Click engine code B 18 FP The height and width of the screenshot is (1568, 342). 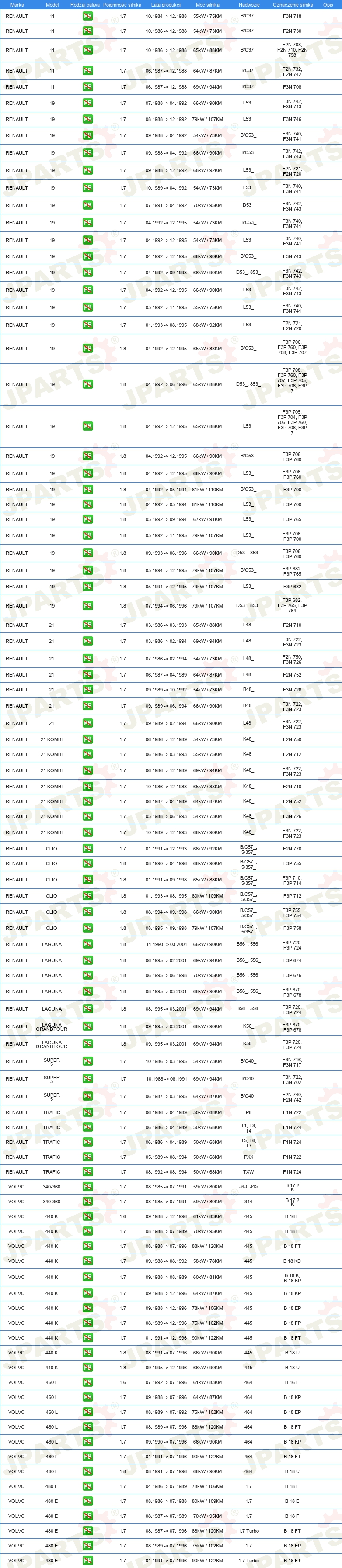pyautogui.click(x=292, y=1323)
